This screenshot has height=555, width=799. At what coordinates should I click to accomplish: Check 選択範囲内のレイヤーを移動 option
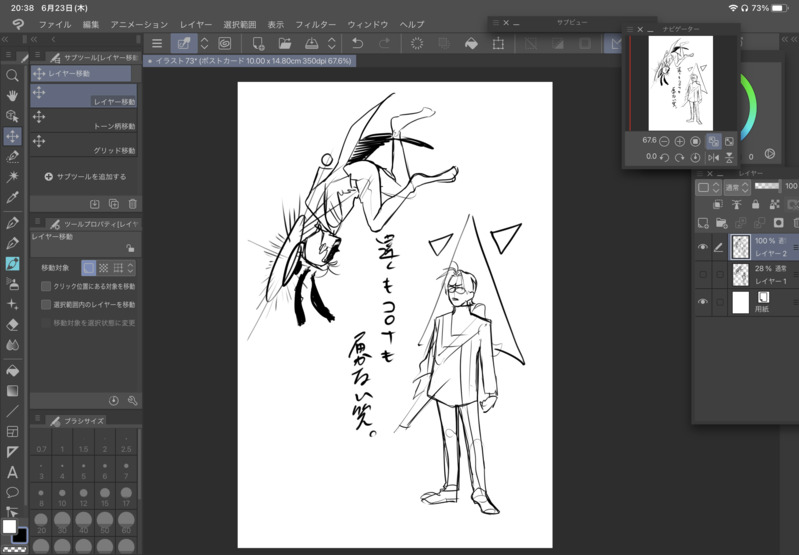pos(46,304)
